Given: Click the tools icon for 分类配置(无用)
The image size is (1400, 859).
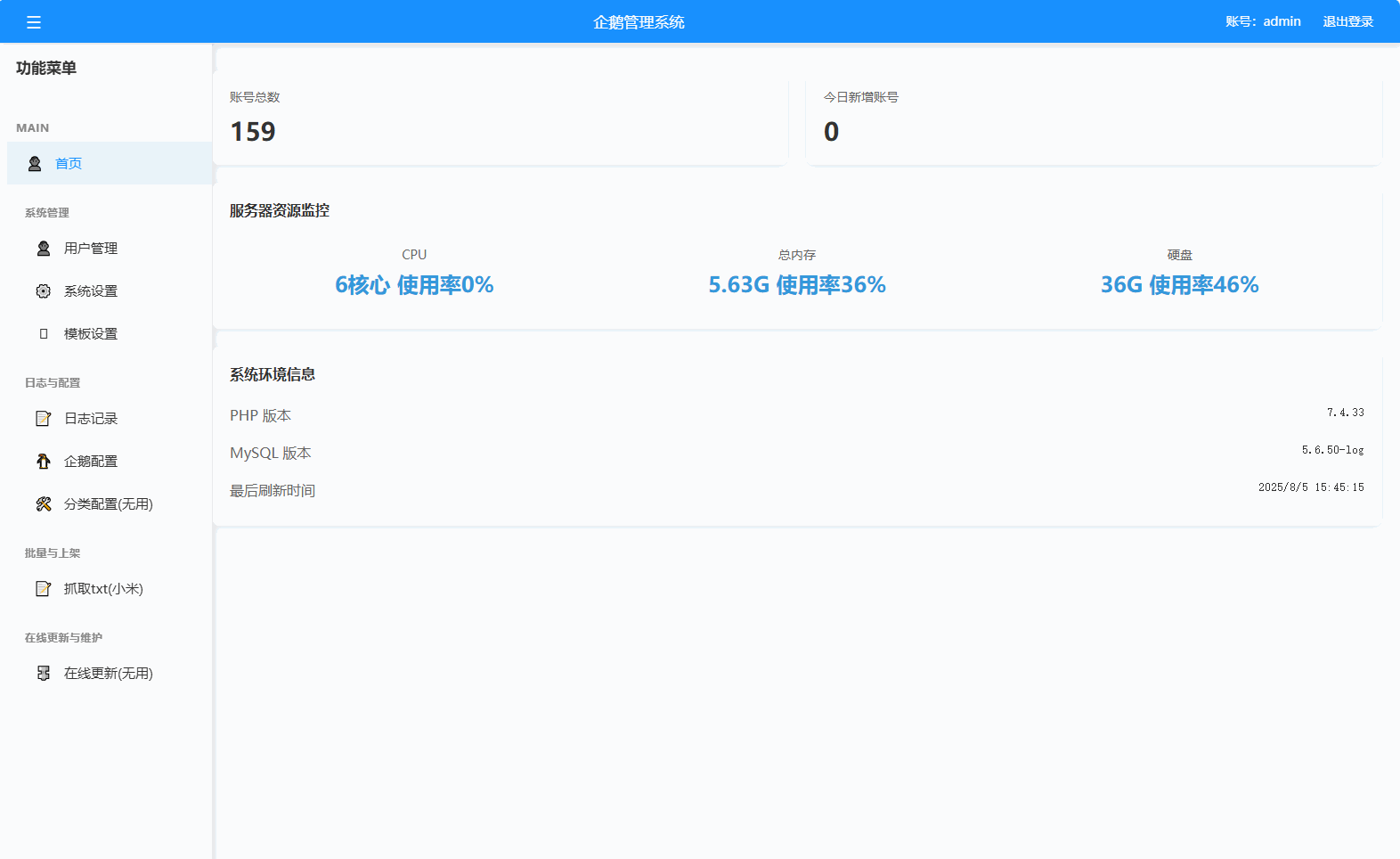Looking at the screenshot, I should pos(44,504).
